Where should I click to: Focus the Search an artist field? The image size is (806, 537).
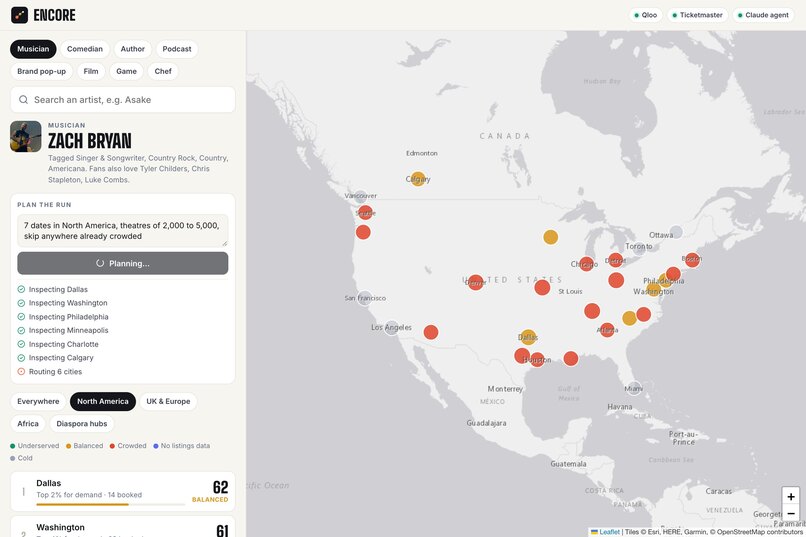(x=123, y=100)
